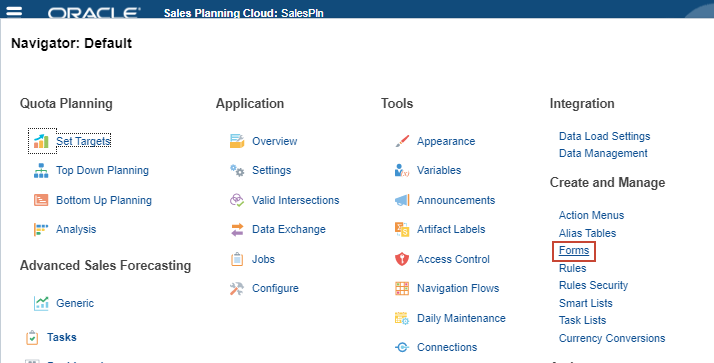Click the Appearance paintbrush icon
Screen dimensions: 714x363
(402, 141)
